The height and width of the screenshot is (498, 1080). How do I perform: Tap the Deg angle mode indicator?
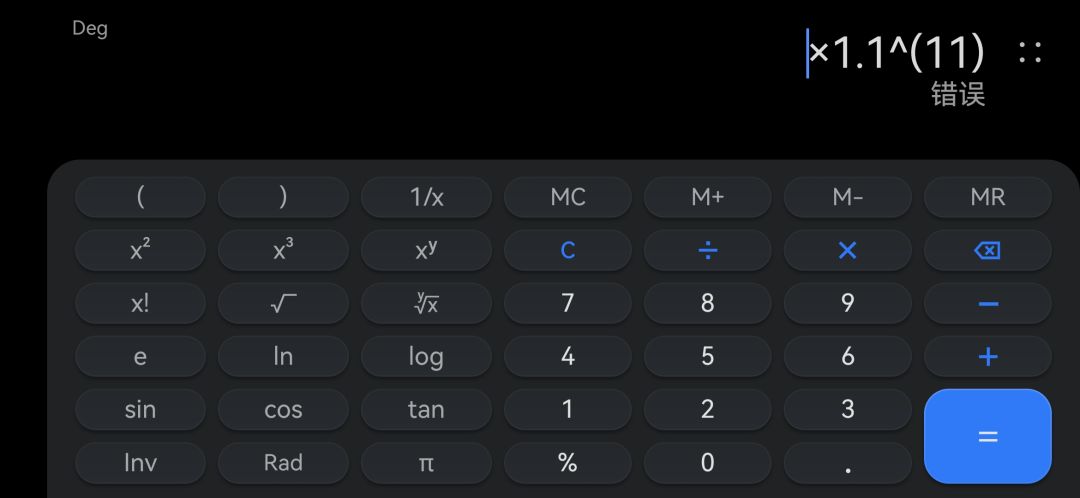[90, 29]
